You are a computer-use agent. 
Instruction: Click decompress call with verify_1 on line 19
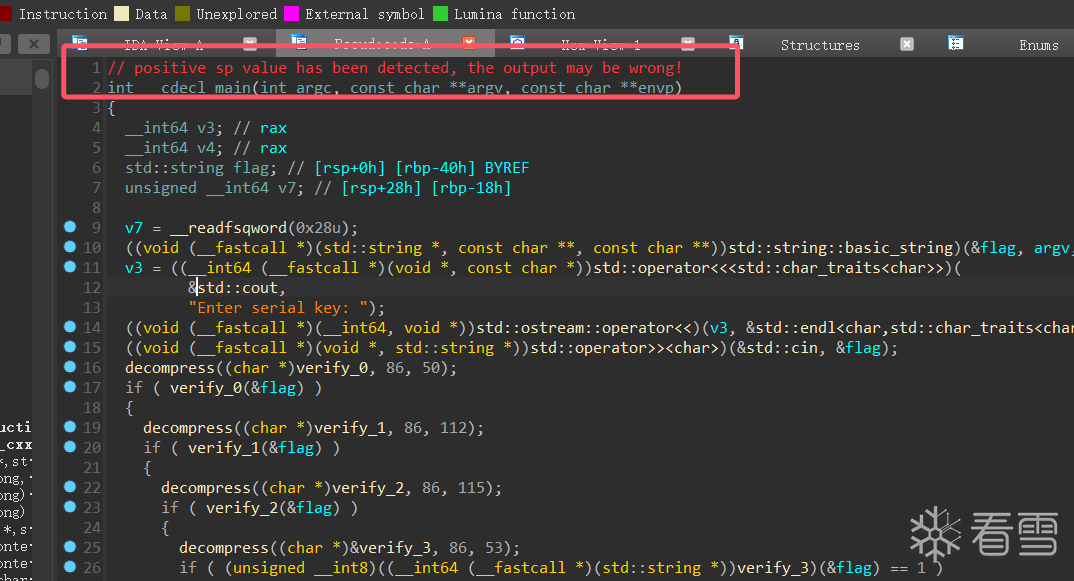tap(314, 428)
